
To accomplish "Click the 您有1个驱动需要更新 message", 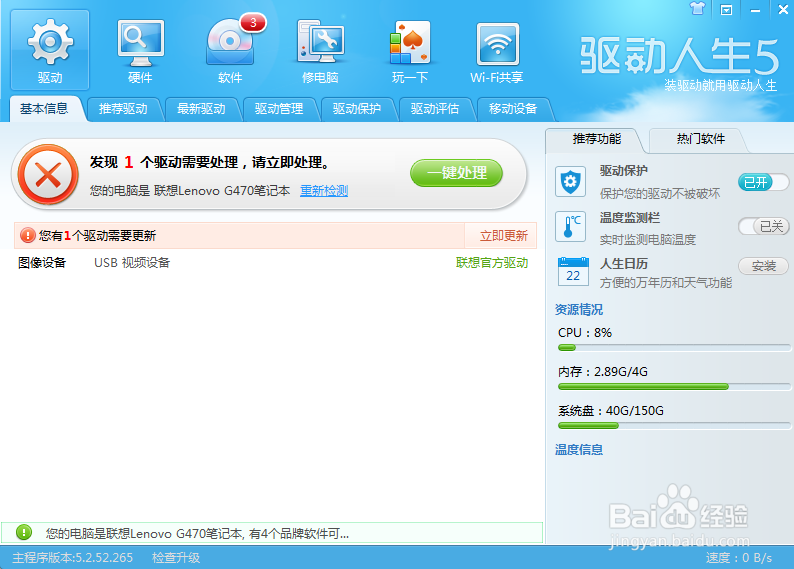I will [x=97, y=236].
